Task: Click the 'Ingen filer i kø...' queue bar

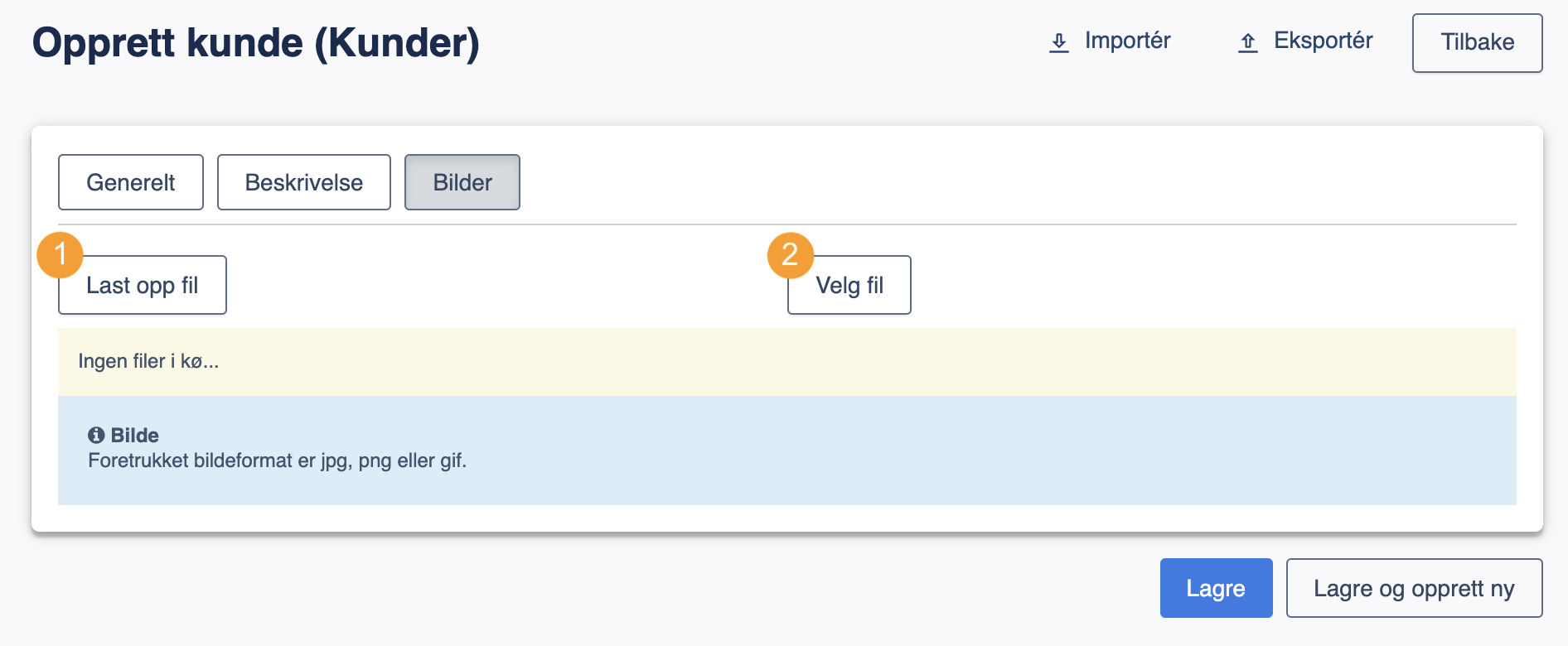Action: (x=787, y=362)
